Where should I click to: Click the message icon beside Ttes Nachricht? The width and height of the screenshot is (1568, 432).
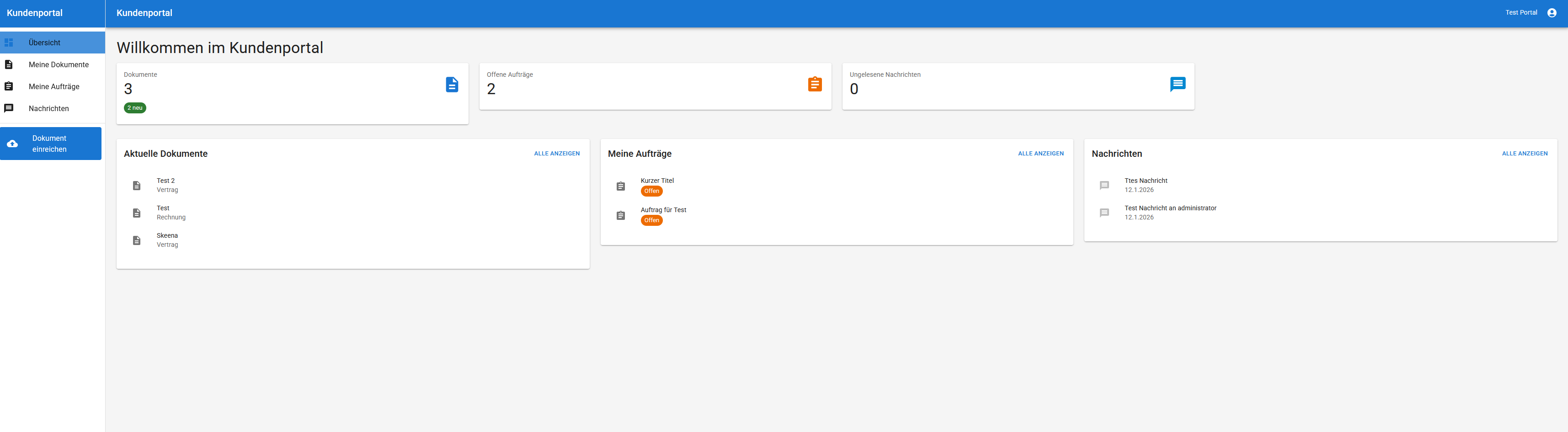click(1104, 186)
